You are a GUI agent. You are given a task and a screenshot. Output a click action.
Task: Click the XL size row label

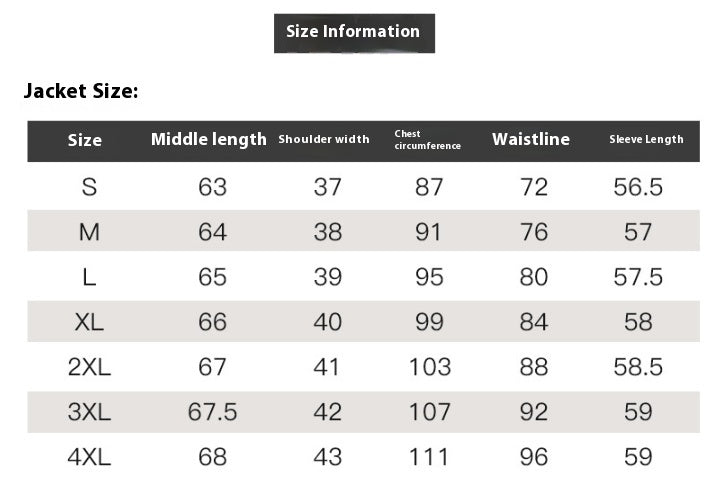pyautogui.click(x=89, y=322)
